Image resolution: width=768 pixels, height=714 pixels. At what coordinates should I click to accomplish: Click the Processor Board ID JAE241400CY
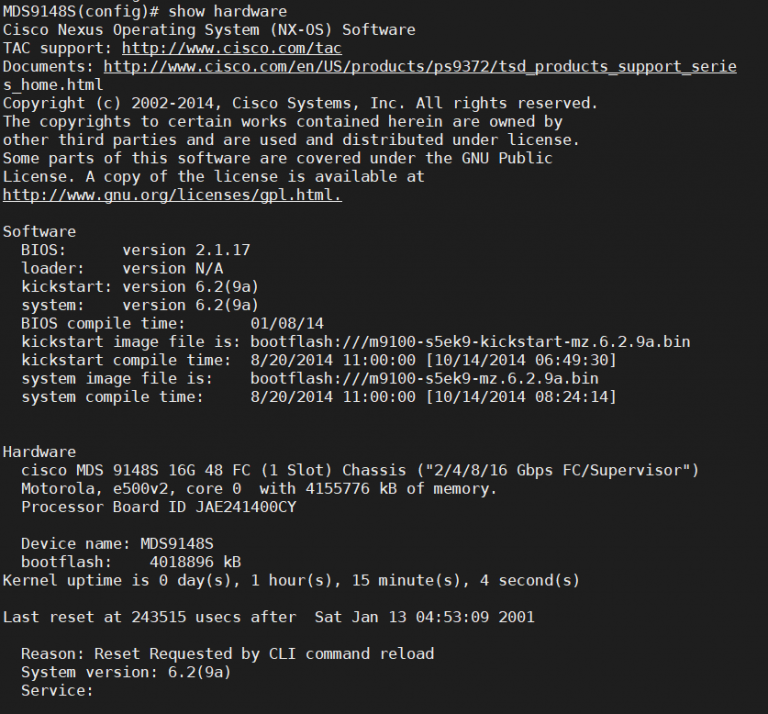click(158, 507)
